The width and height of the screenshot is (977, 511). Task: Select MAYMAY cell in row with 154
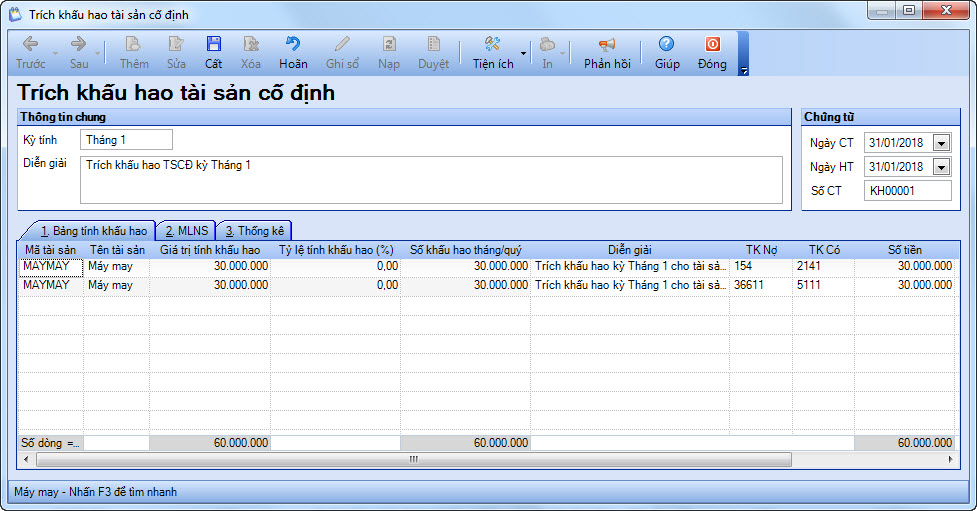pos(51,266)
